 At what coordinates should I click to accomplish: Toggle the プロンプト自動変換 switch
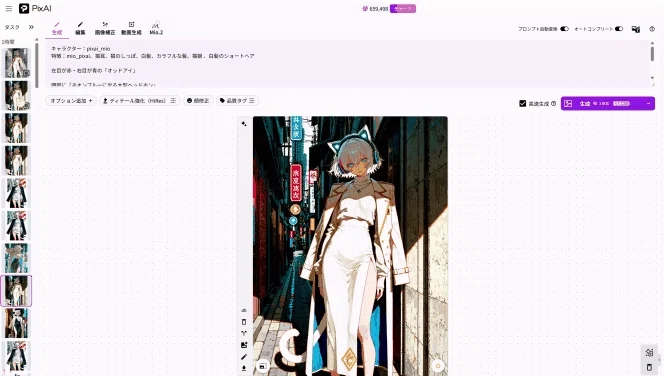click(x=564, y=29)
